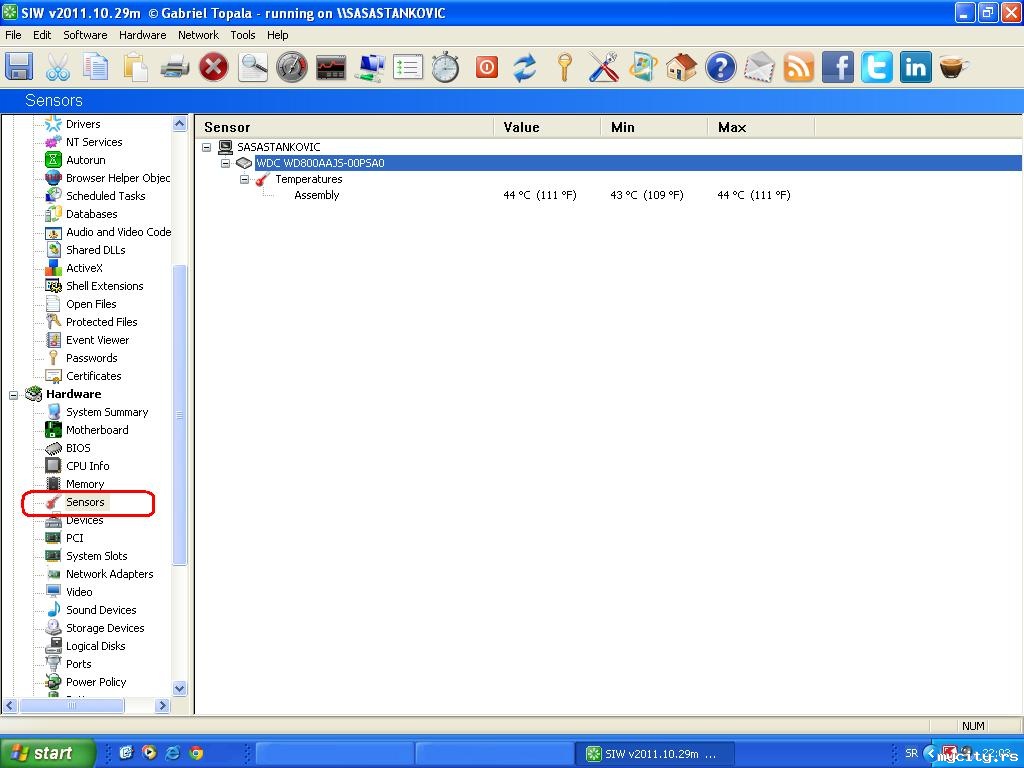1024x768 pixels.
Task: Open the system monitor graph icon
Action: [330, 67]
